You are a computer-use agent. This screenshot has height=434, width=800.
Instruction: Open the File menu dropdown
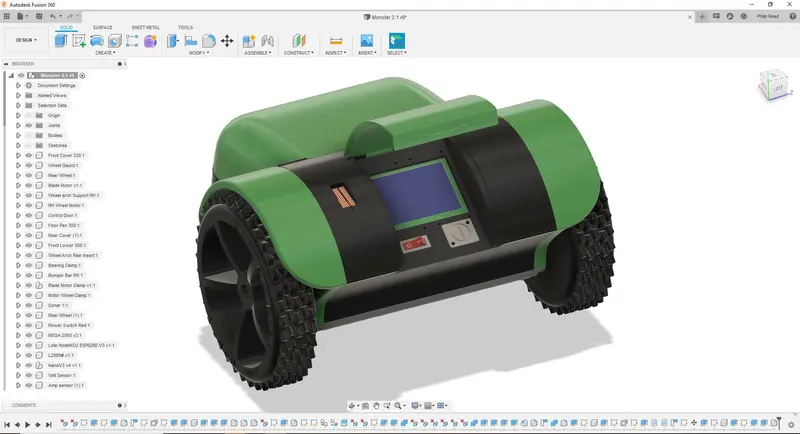click(x=22, y=16)
